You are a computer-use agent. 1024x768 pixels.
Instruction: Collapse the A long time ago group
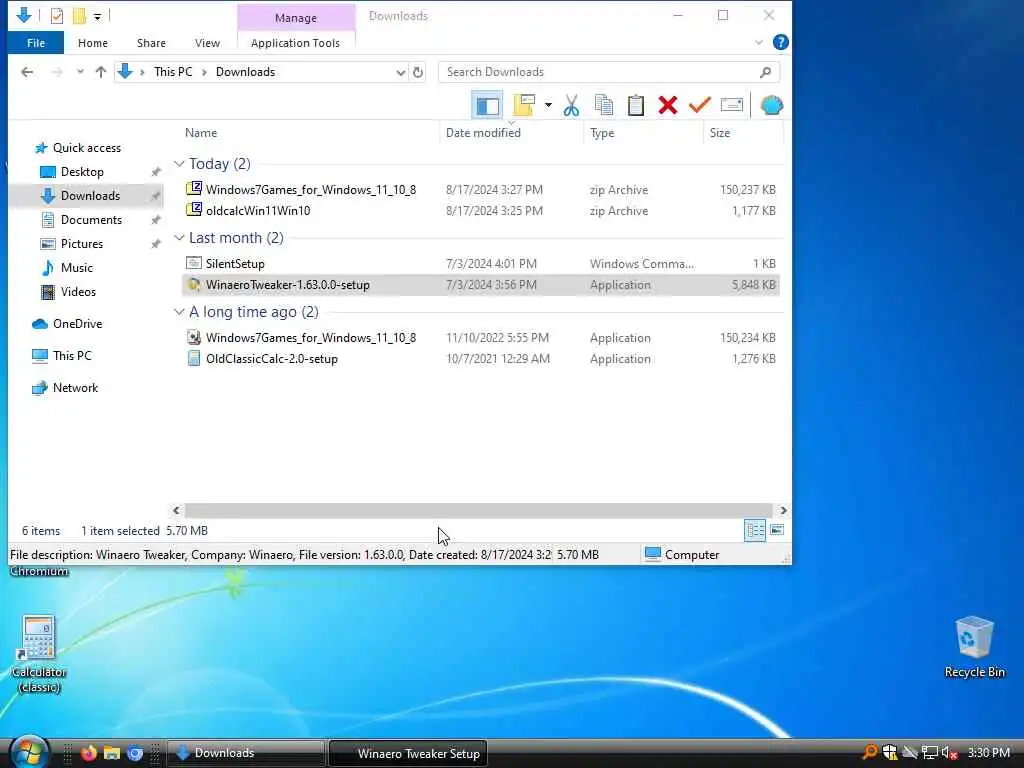[x=179, y=312]
